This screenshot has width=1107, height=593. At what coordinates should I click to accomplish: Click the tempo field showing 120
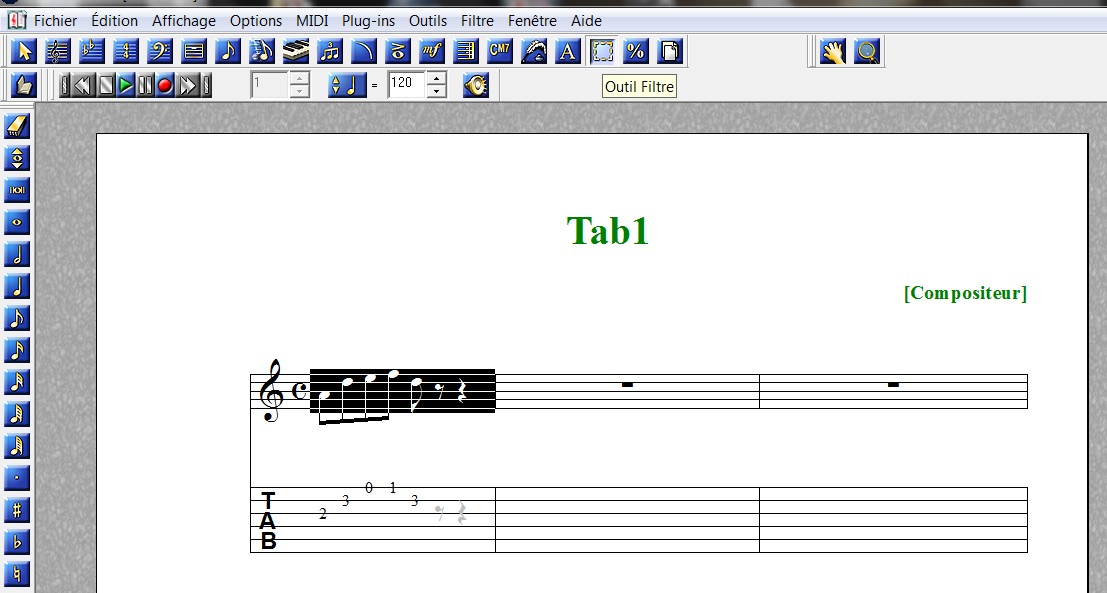[406, 85]
